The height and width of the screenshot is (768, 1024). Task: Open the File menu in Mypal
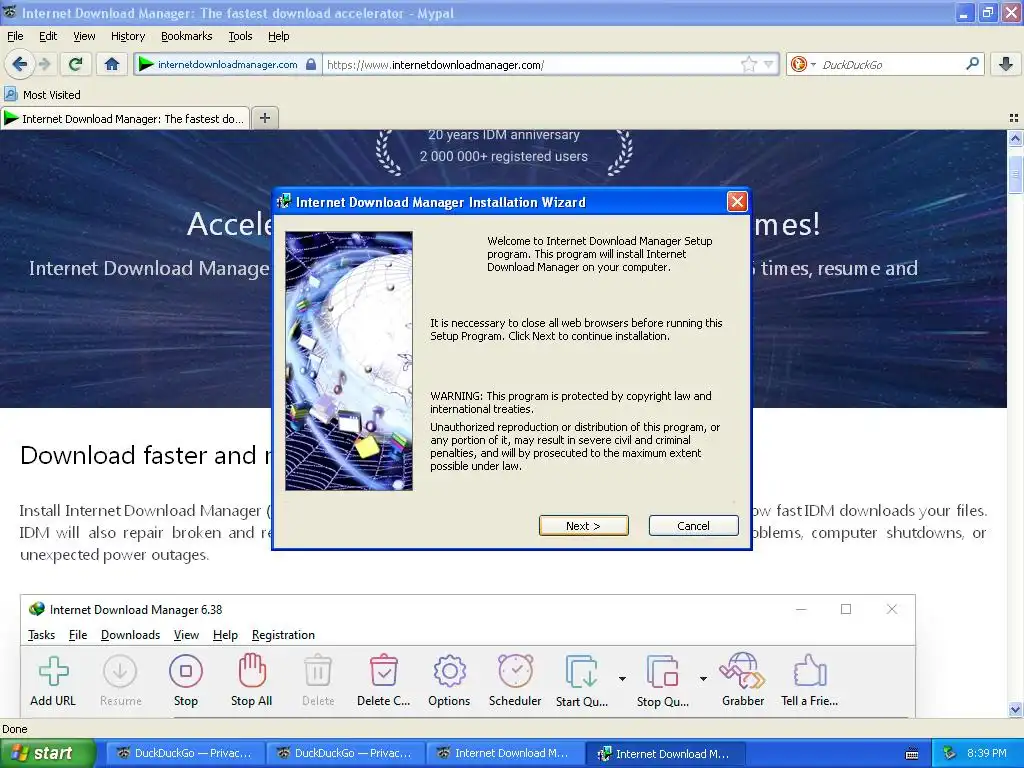tap(15, 36)
